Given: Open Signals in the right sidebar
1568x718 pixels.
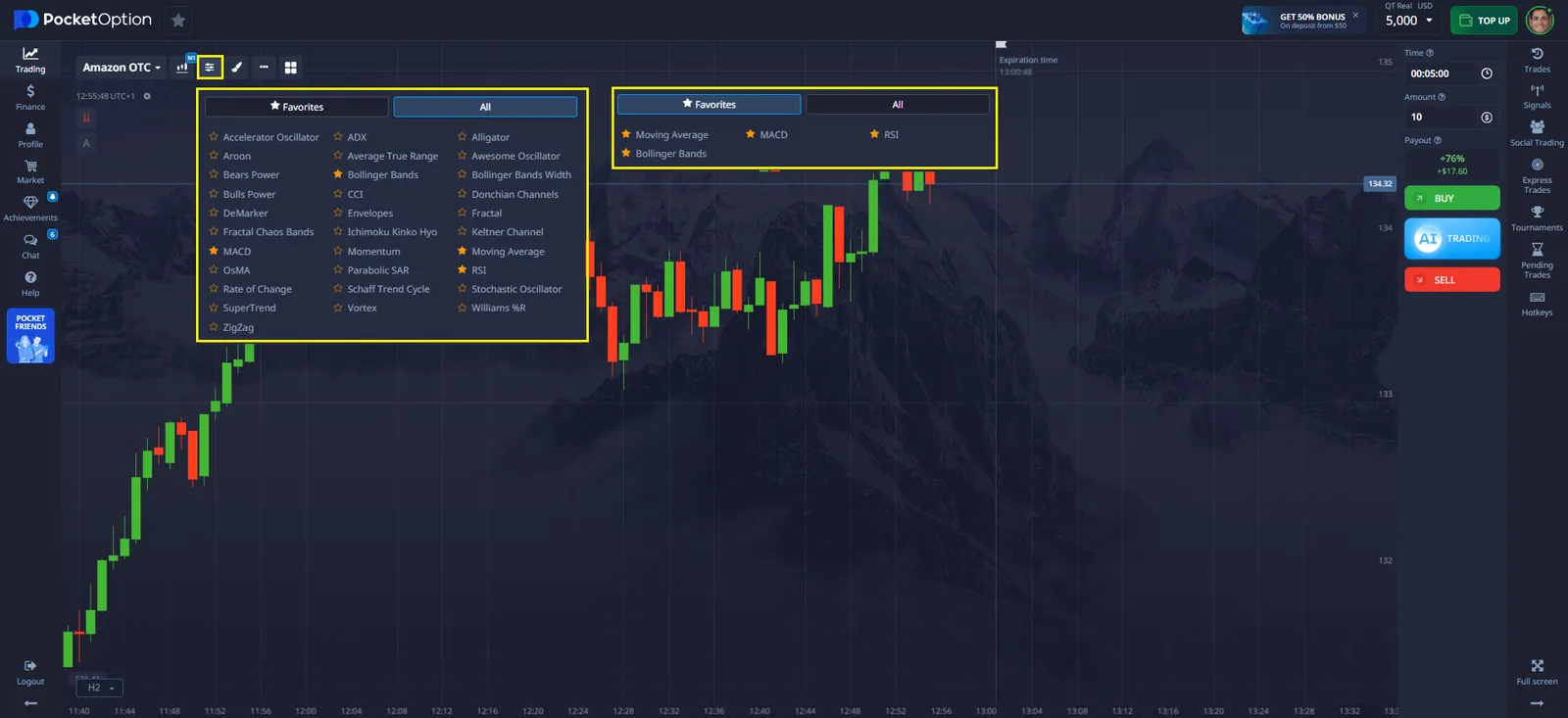Looking at the screenshot, I should tap(1537, 95).
